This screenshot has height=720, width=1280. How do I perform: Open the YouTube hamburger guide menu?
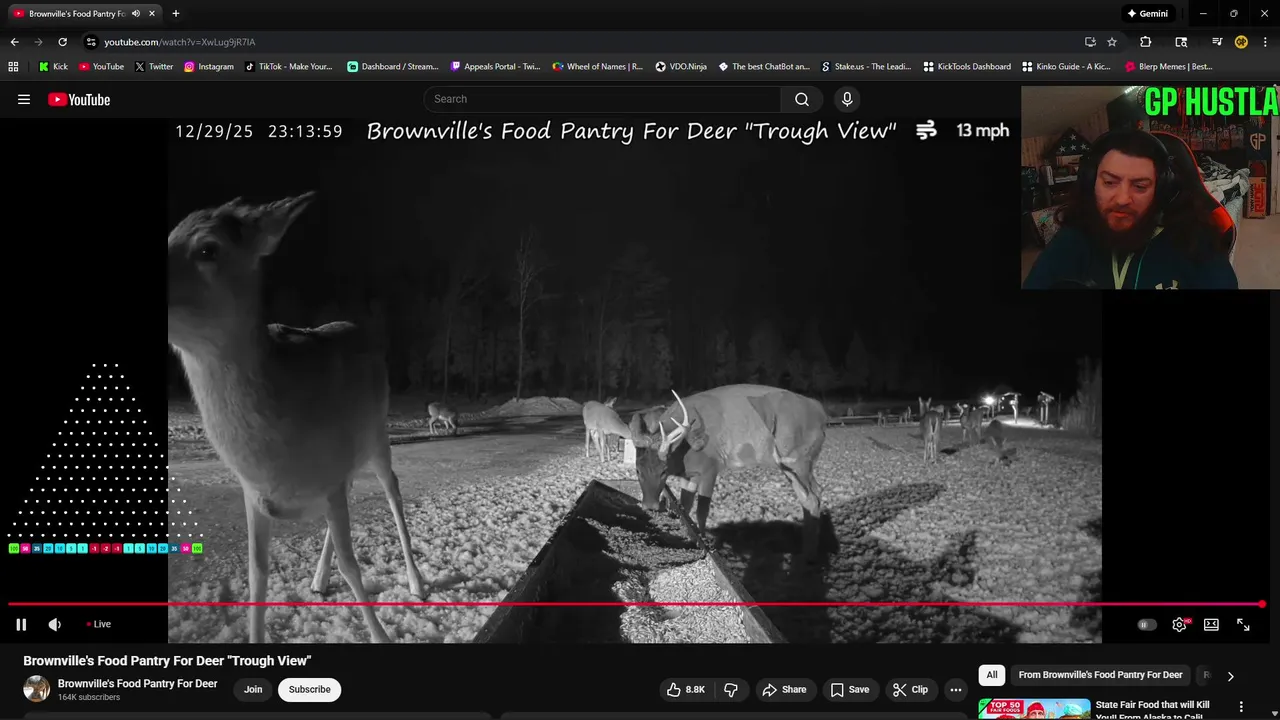click(24, 99)
